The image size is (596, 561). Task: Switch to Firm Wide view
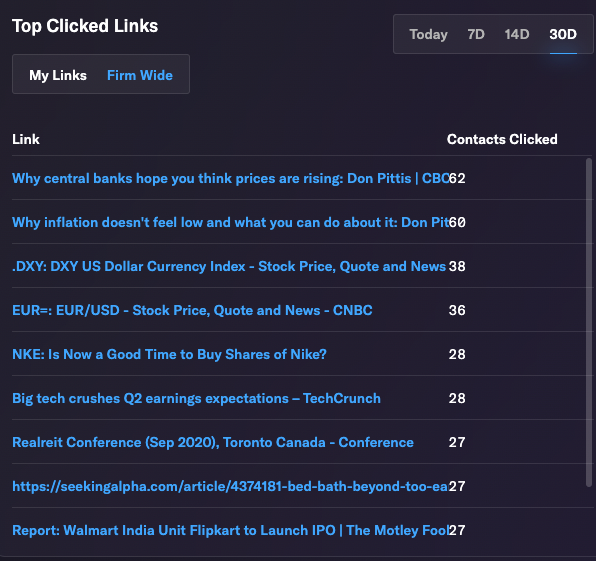[x=140, y=75]
